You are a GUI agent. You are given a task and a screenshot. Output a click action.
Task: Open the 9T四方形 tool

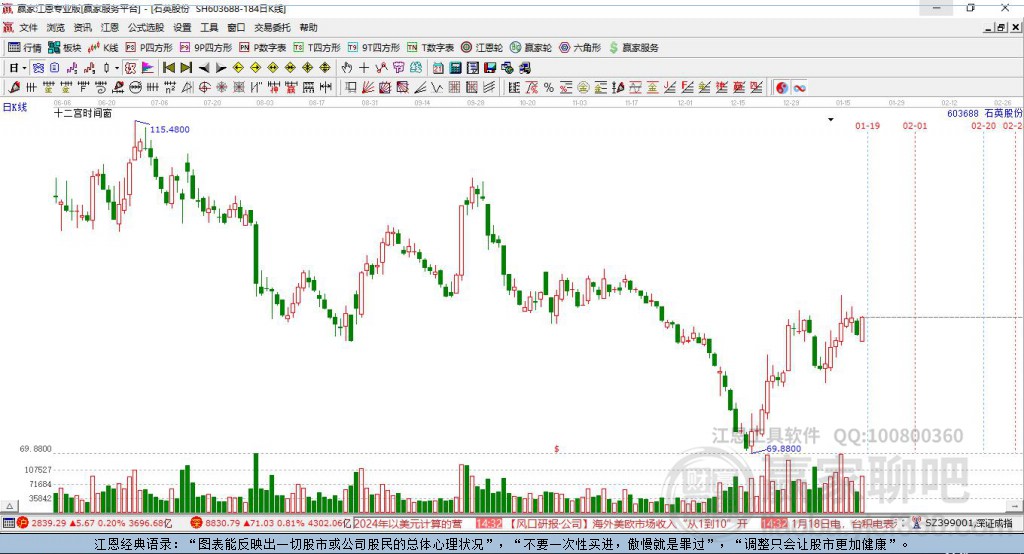pos(372,48)
